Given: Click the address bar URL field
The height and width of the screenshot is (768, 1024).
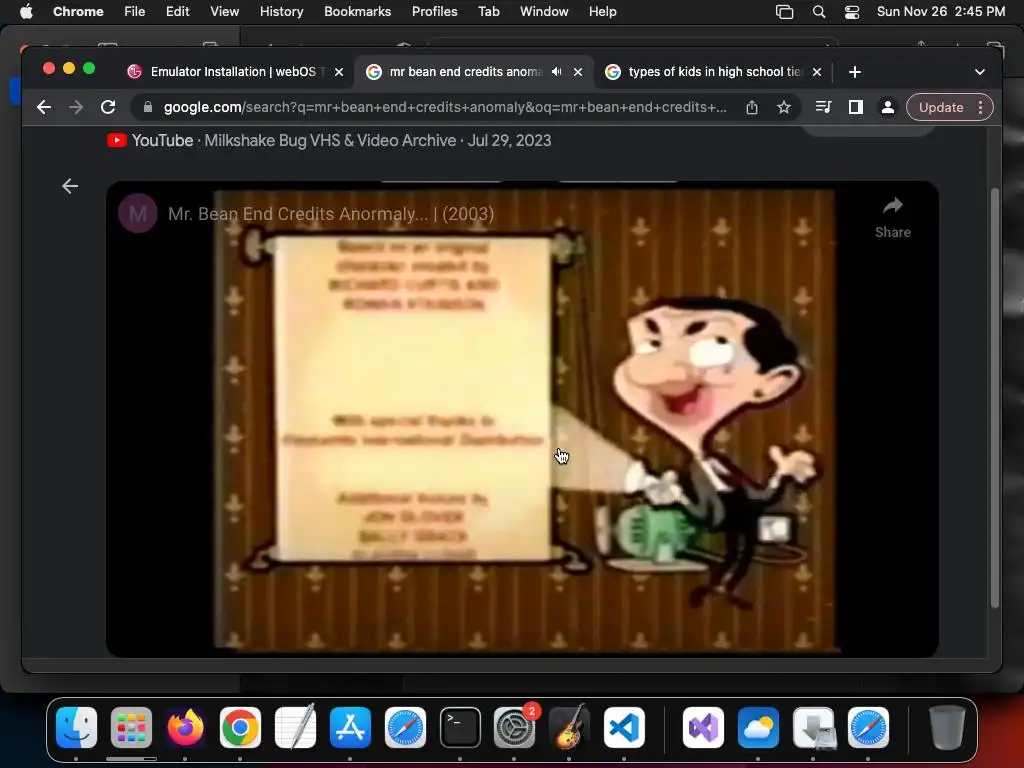Looking at the screenshot, I should pos(444,107).
